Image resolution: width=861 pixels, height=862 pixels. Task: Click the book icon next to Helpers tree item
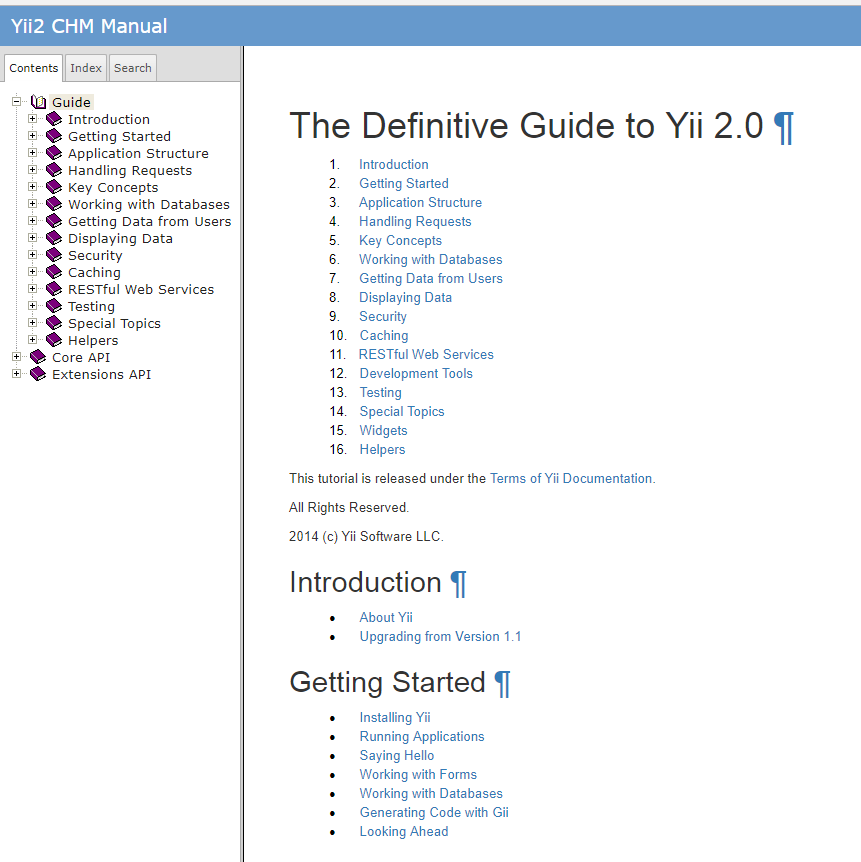(54, 340)
